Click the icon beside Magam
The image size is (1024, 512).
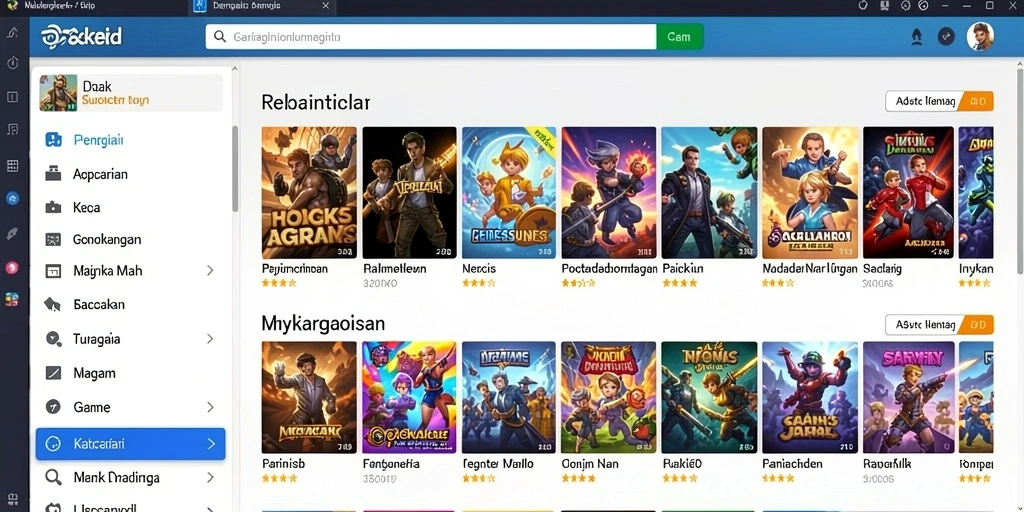point(53,373)
